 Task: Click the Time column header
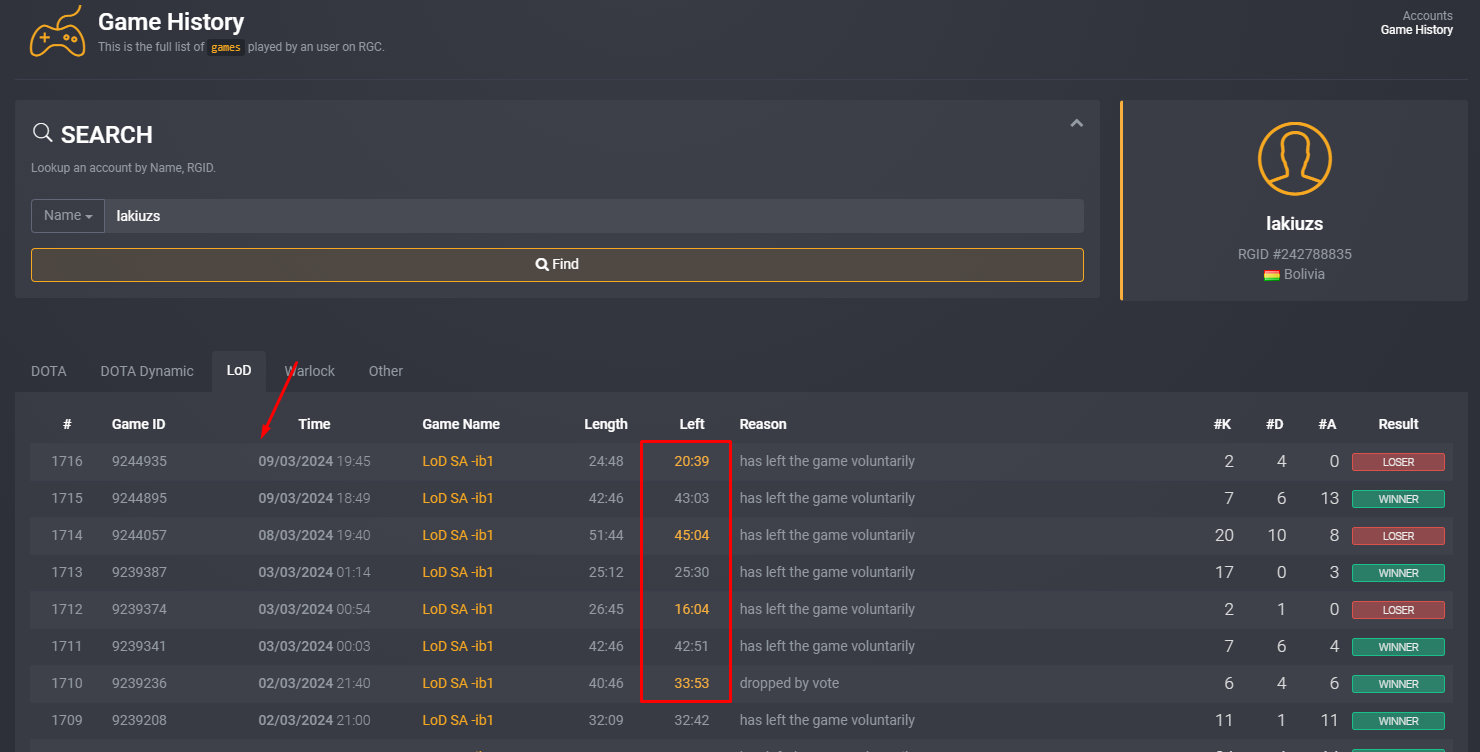pyautogui.click(x=314, y=424)
